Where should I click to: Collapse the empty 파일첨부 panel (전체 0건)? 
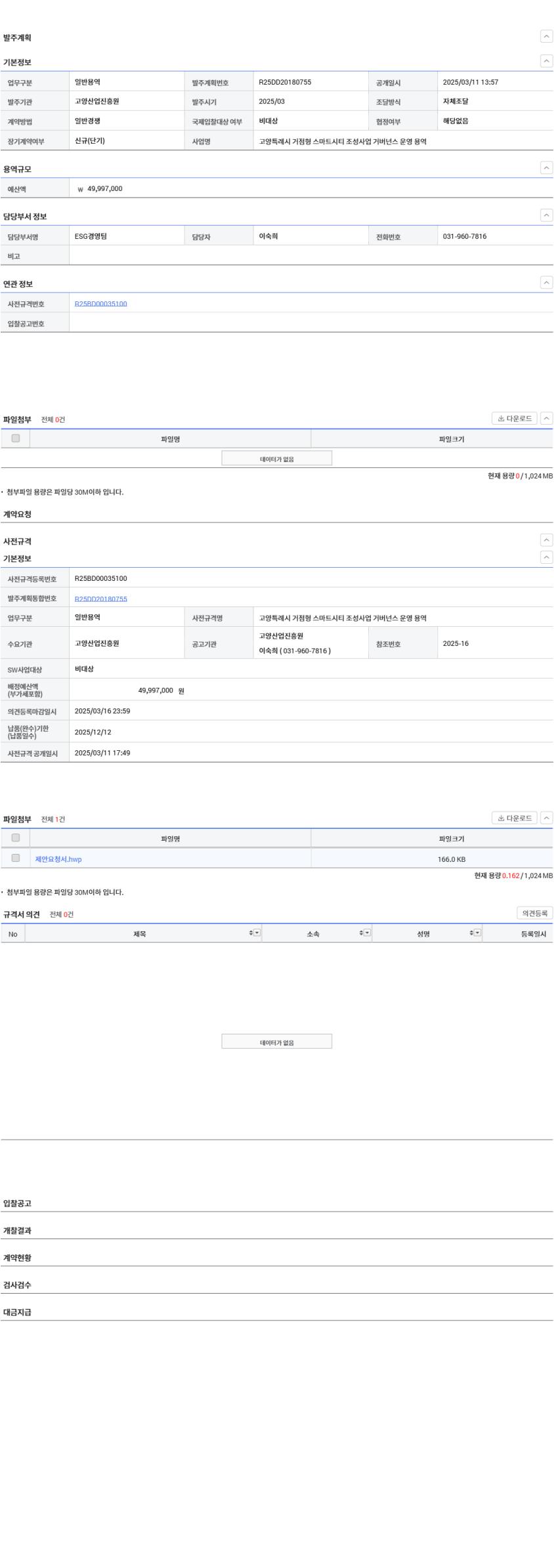(x=546, y=419)
